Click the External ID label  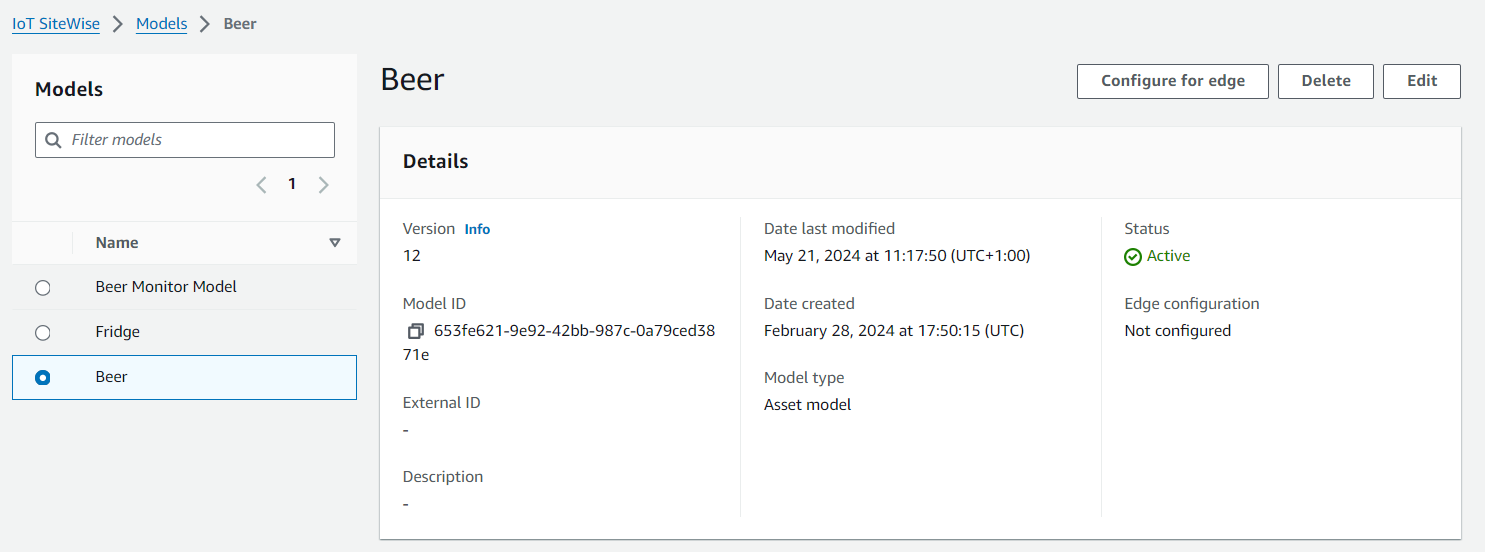(442, 403)
